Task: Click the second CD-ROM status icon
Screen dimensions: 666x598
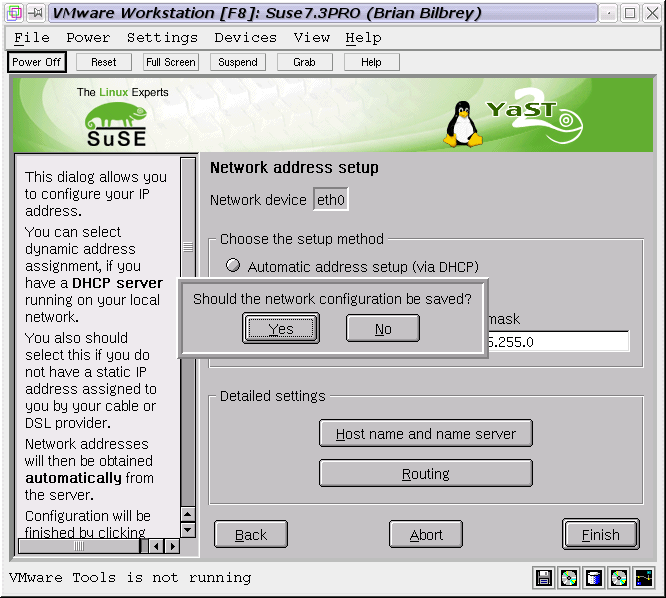Action: point(619,578)
